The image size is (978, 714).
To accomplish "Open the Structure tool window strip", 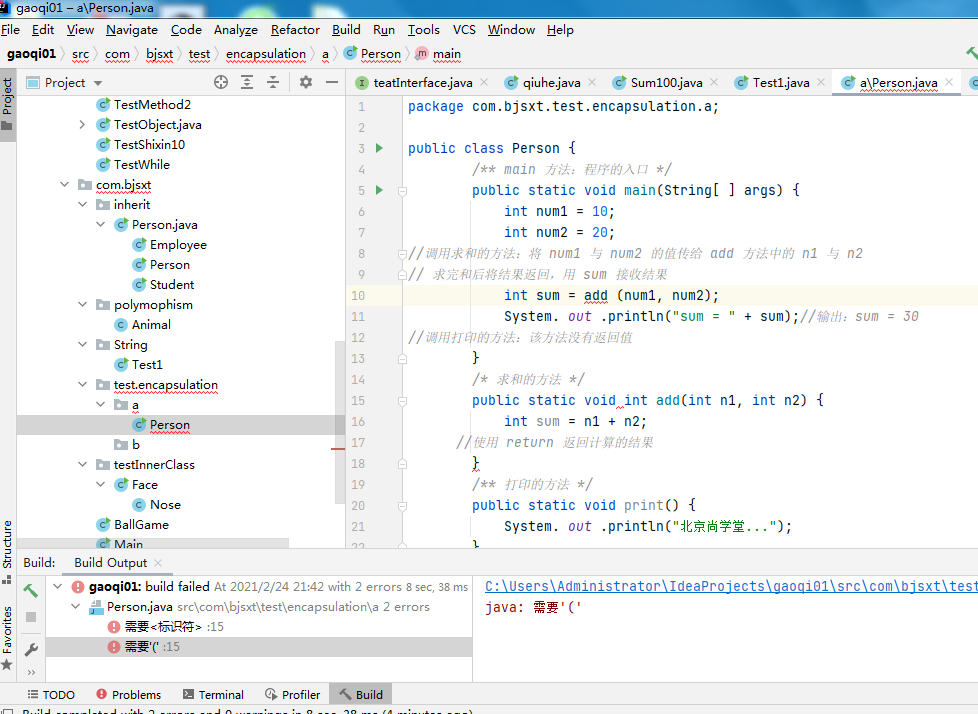I will 7,551.
